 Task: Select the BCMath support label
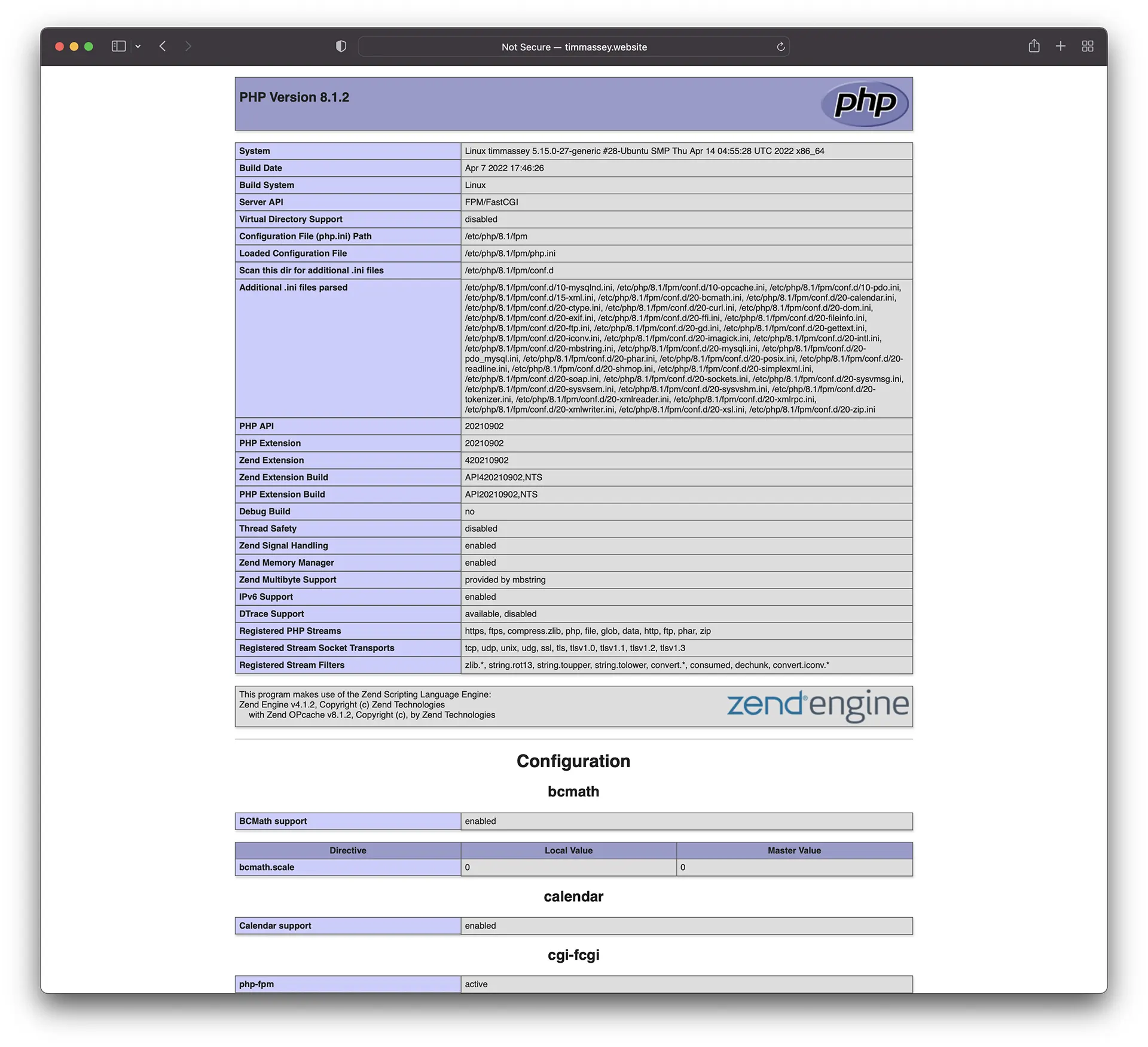tap(273, 821)
